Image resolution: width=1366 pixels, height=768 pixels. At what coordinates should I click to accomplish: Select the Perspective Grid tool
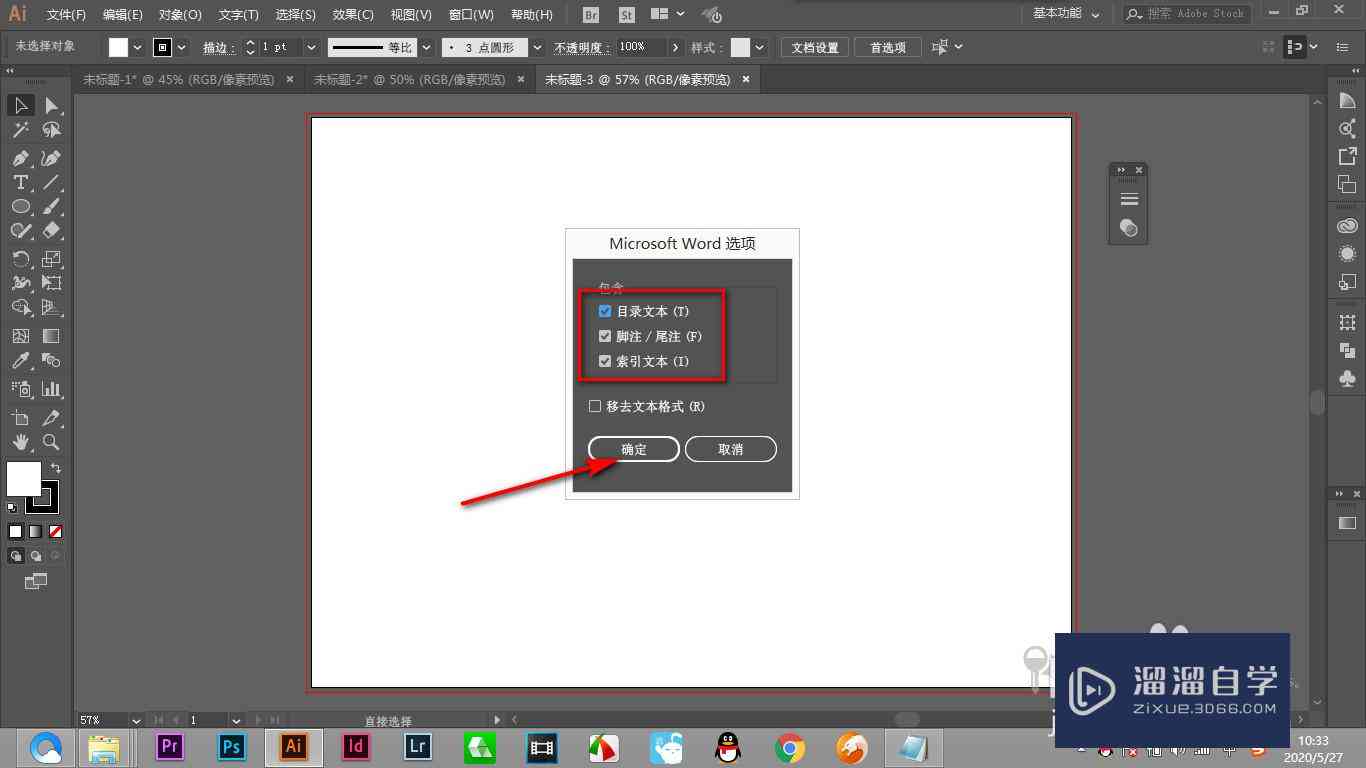[x=51, y=307]
